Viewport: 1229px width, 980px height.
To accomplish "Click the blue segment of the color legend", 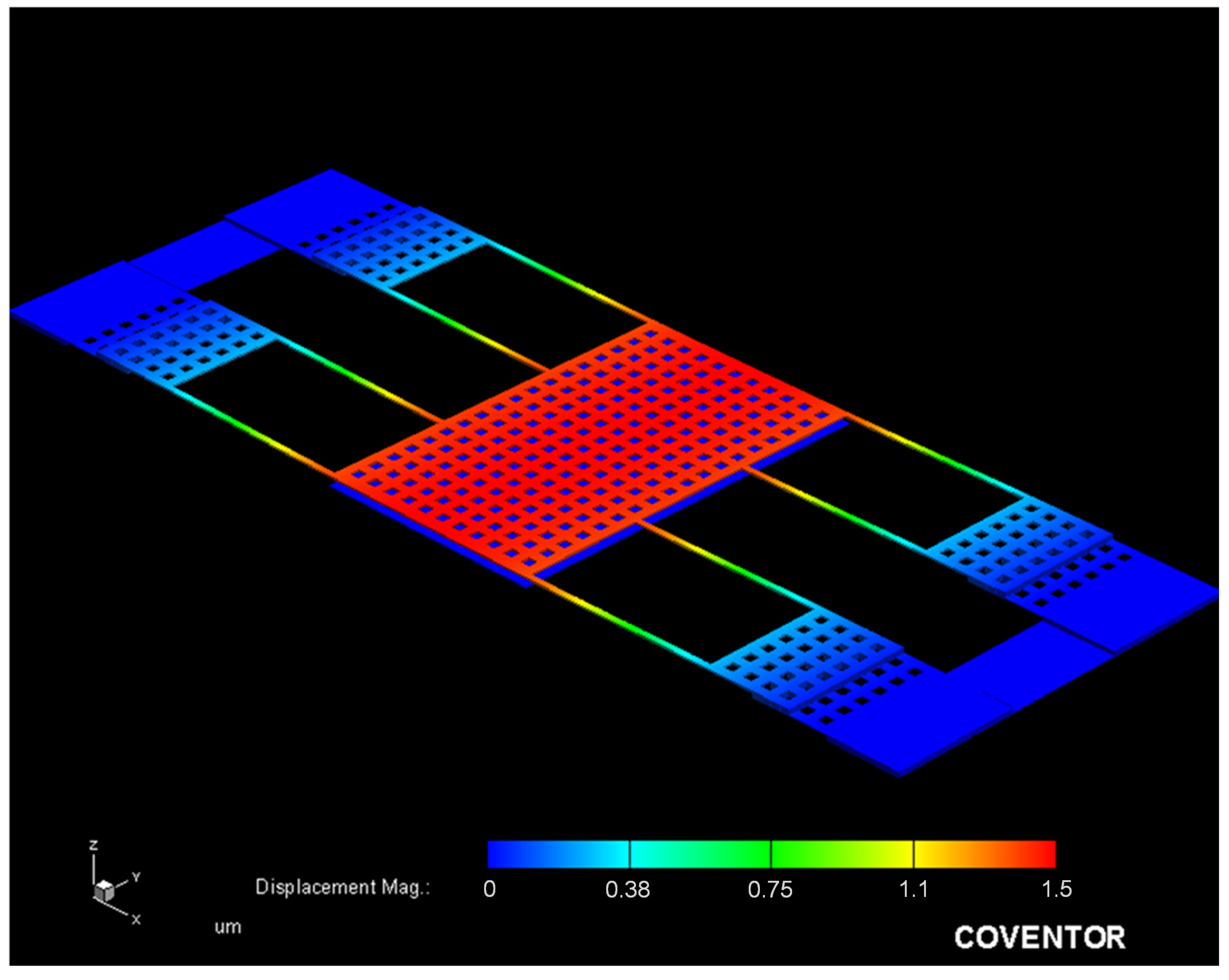I will click(530, 854).
